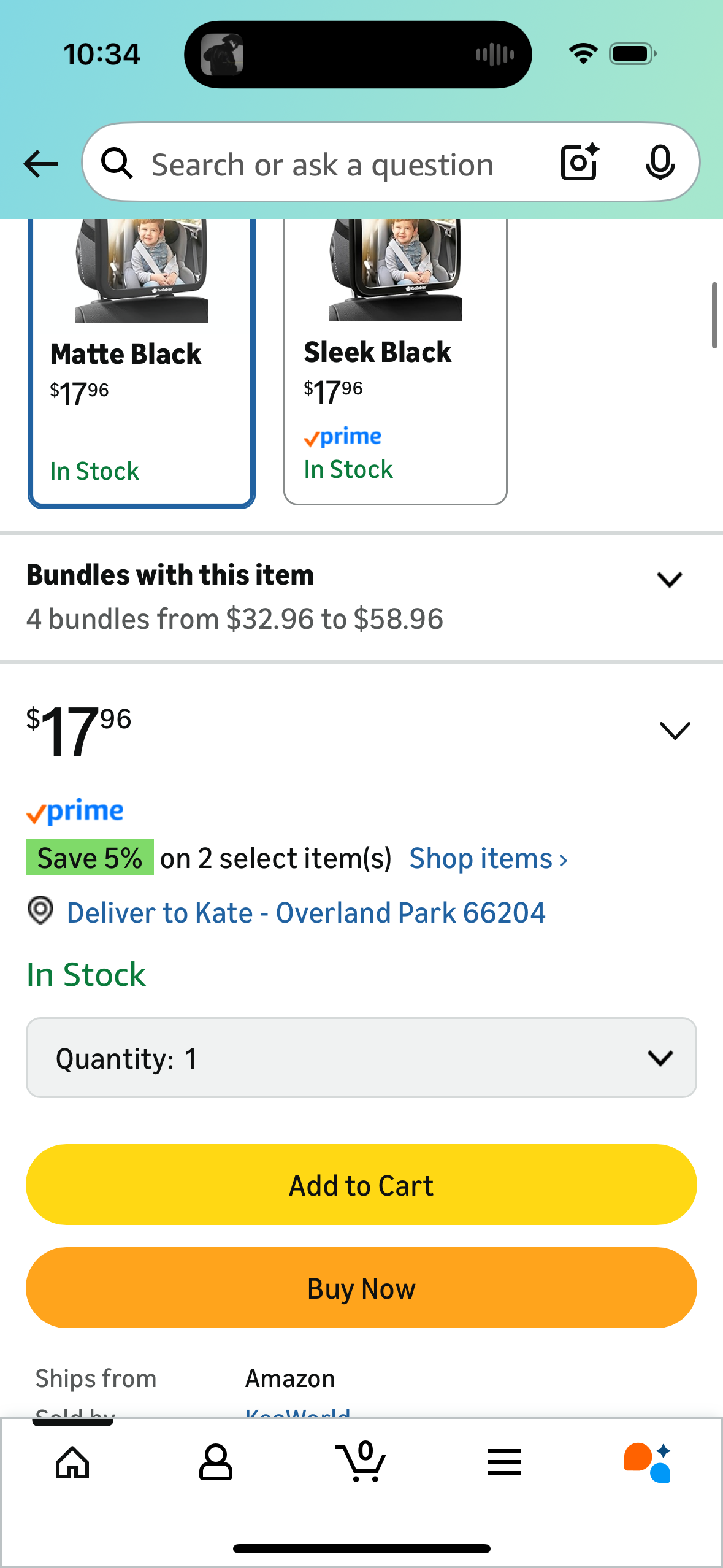This screenshot has height=1568, width=723.
Task: Focus the search or ask a question field
Action: tap(323, 164)
